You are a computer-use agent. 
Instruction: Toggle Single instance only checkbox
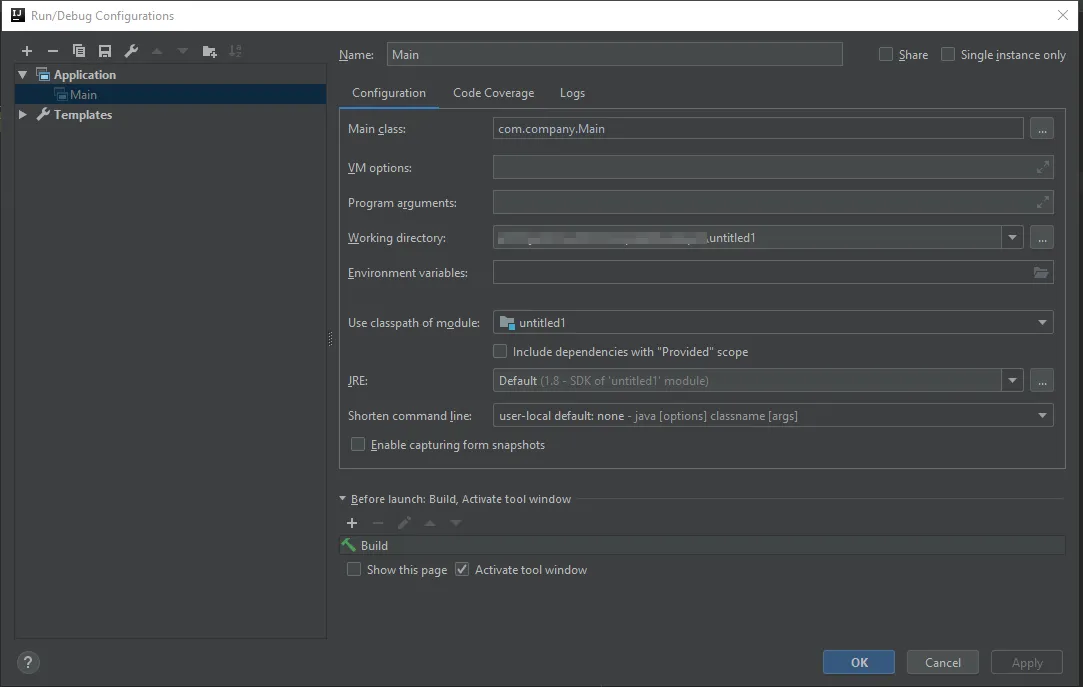(x=948, y=55)
